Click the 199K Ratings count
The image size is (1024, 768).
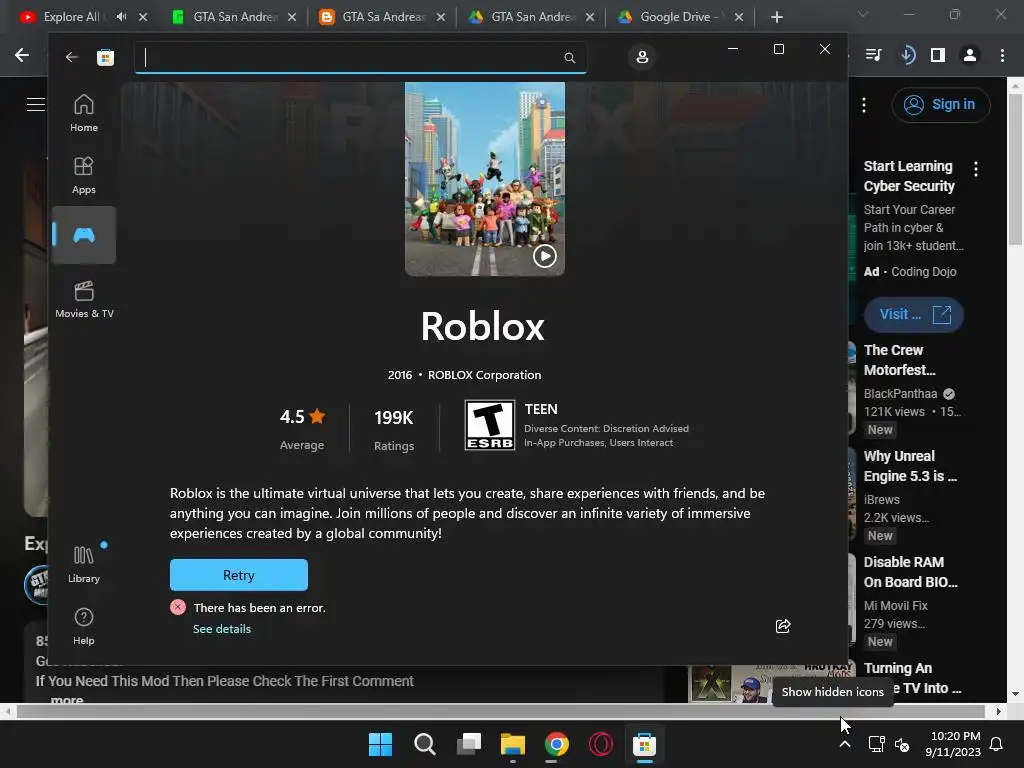tap(394, 430)
